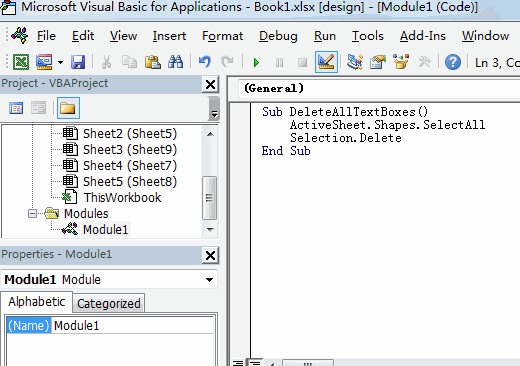Viewport: 520px width, 366px height.
Task: Select Module1 in the project tree
Action: 105,230
